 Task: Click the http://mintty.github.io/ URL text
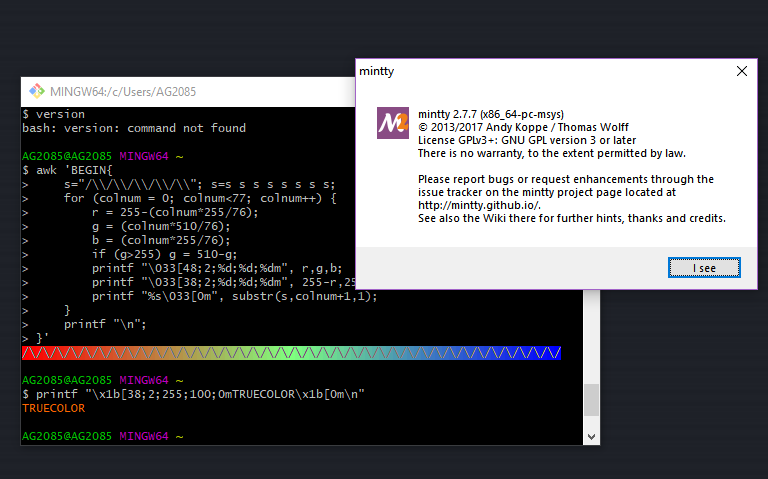pyautogui.click(x=479, y=205)
